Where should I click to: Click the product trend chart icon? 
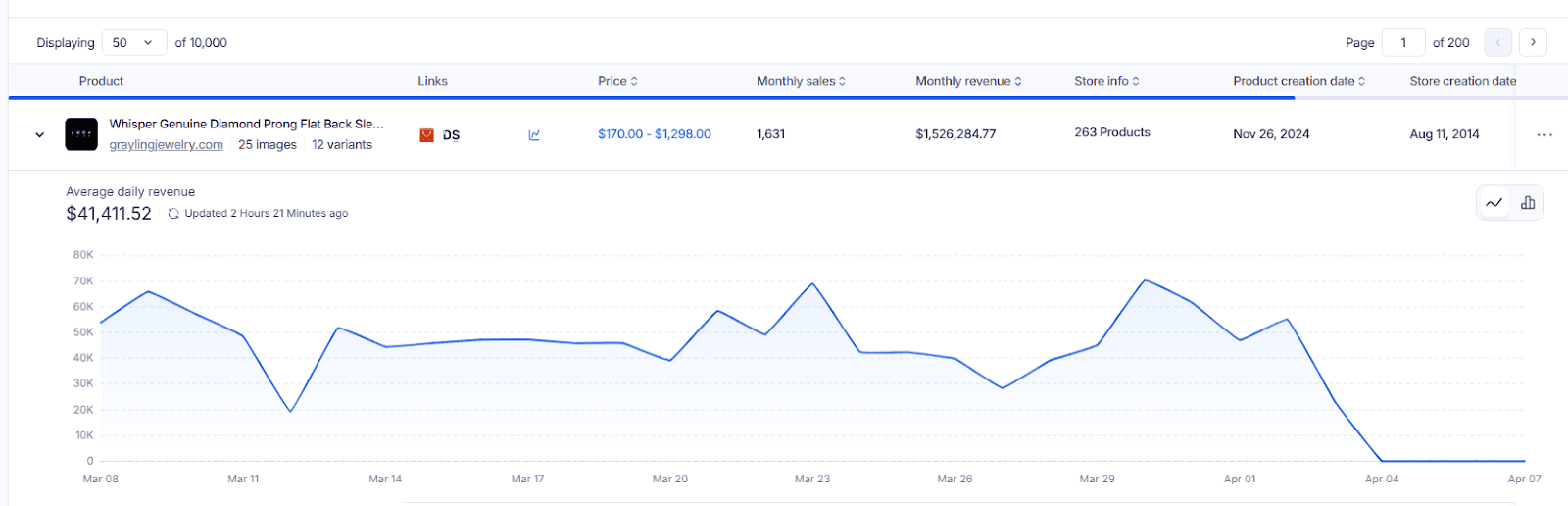(x=534, y=135)
